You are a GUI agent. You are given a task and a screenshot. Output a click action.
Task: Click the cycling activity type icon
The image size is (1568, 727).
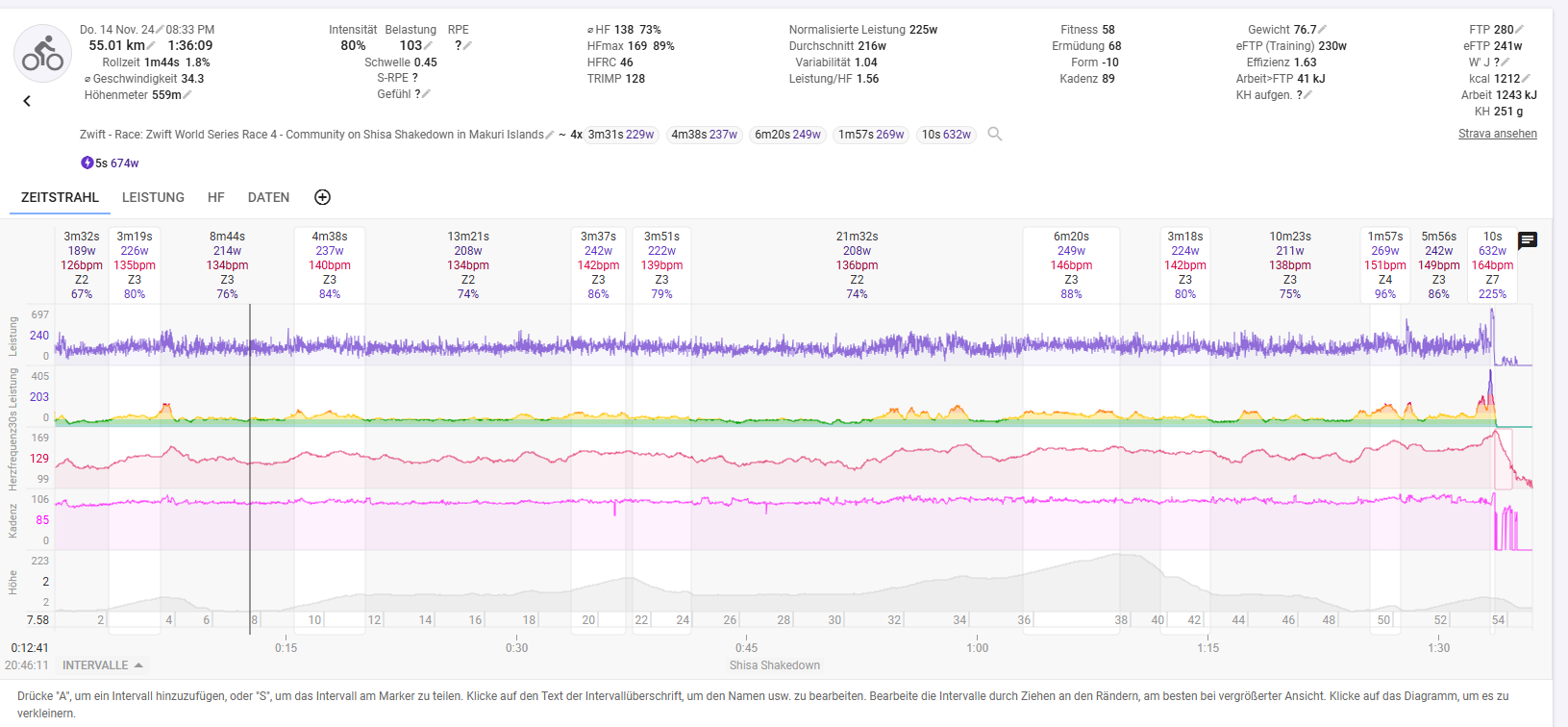(x=42, y=54)
